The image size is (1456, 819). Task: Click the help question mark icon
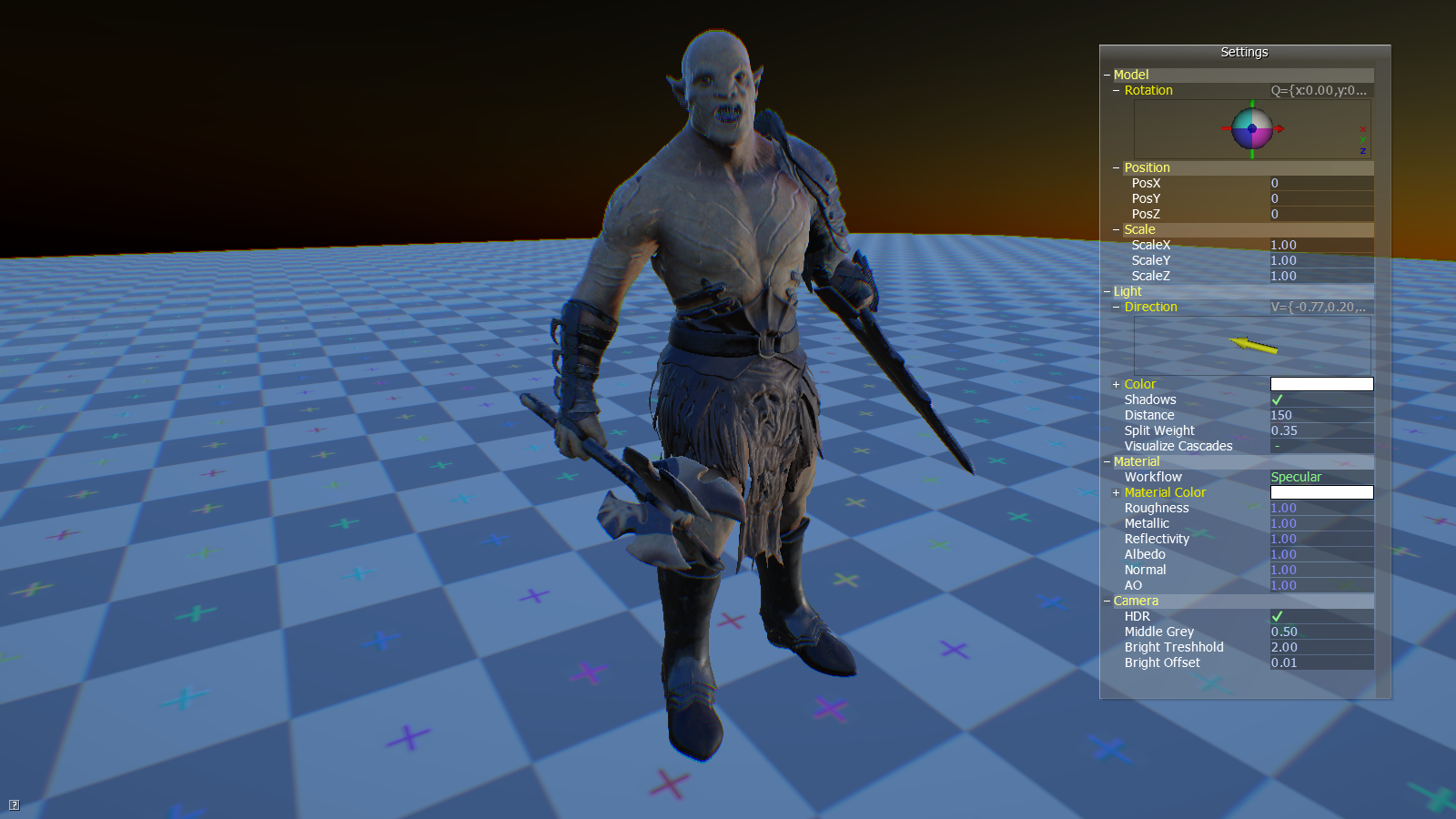(14, 804)
